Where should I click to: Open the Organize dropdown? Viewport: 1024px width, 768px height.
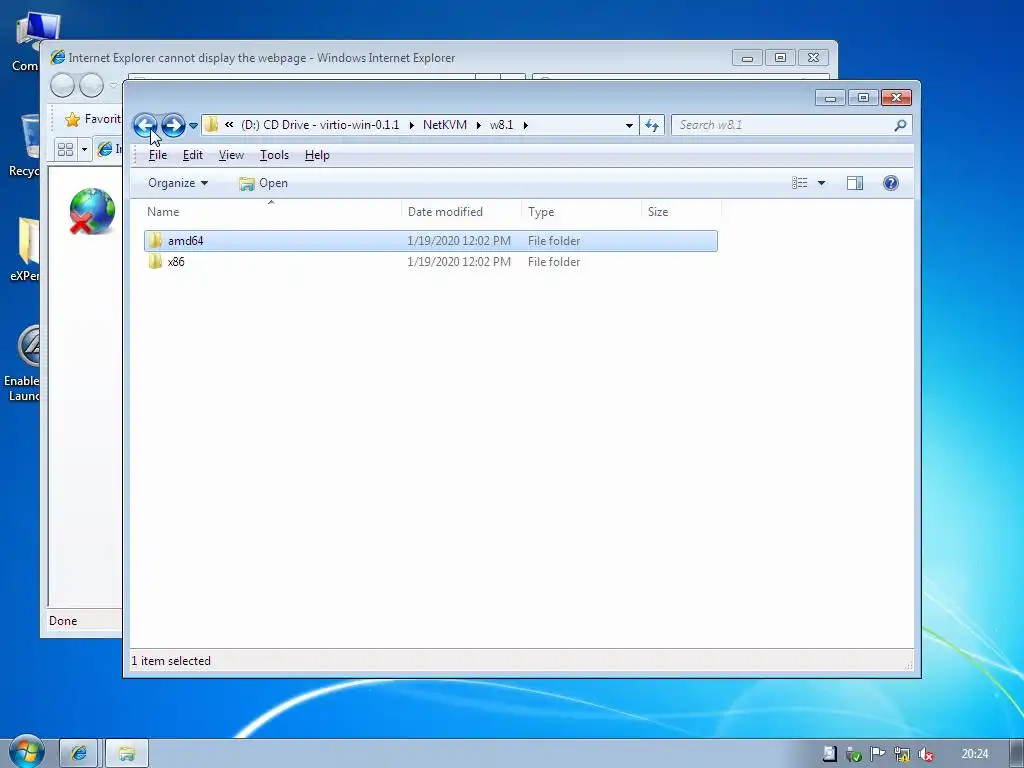pos(178,183)
